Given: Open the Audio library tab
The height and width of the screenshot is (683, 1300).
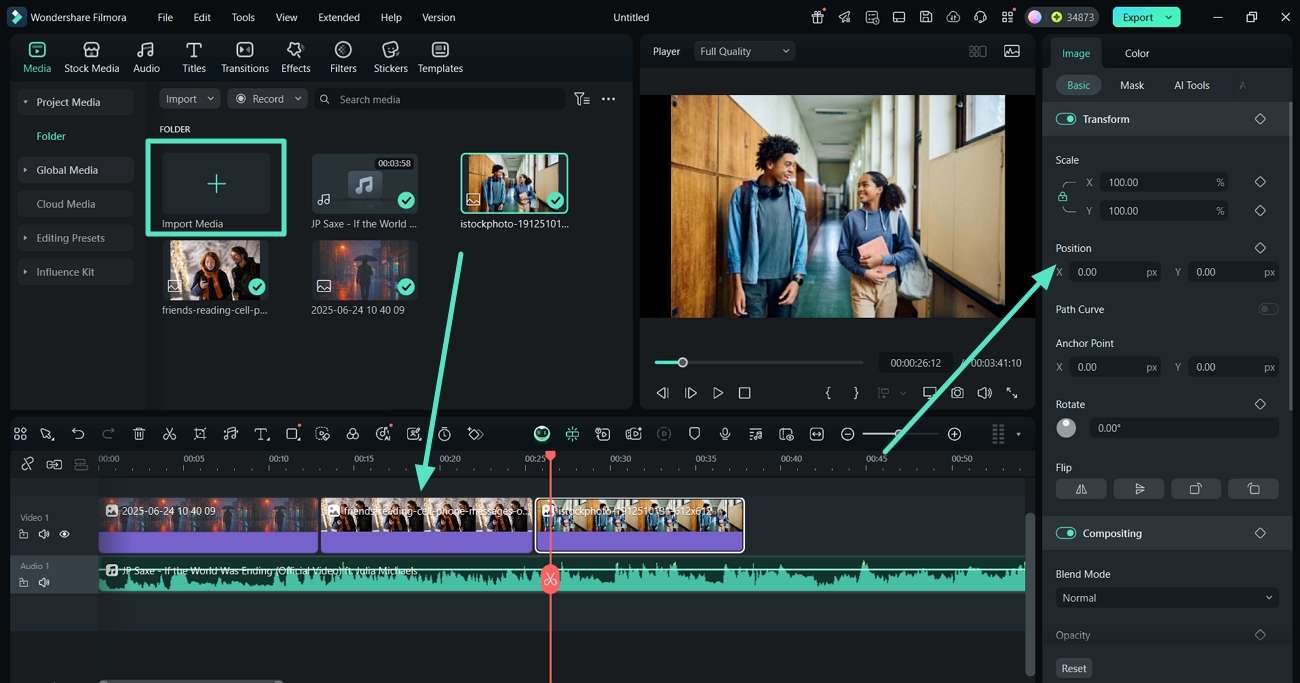Looking at the screenshot, I should point(146,58).
